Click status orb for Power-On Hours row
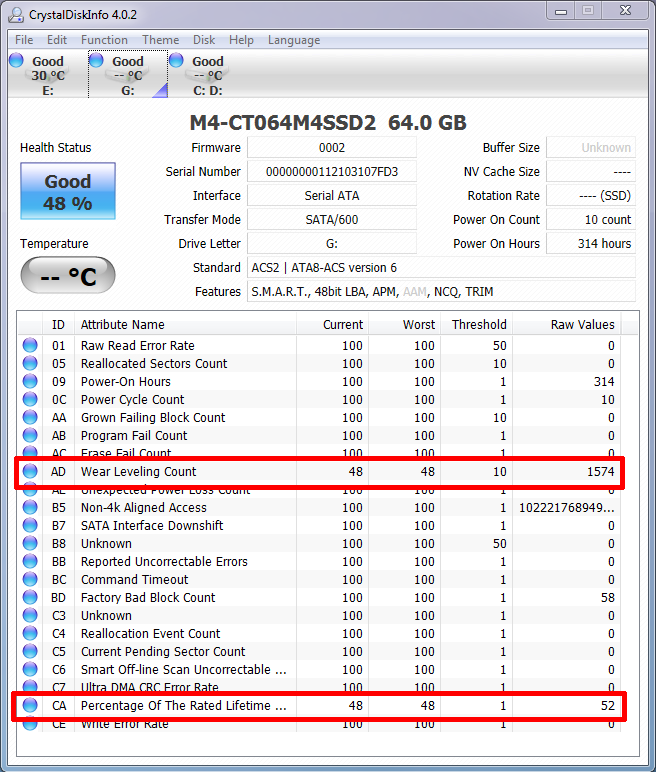656x772 pixels. 30,381
